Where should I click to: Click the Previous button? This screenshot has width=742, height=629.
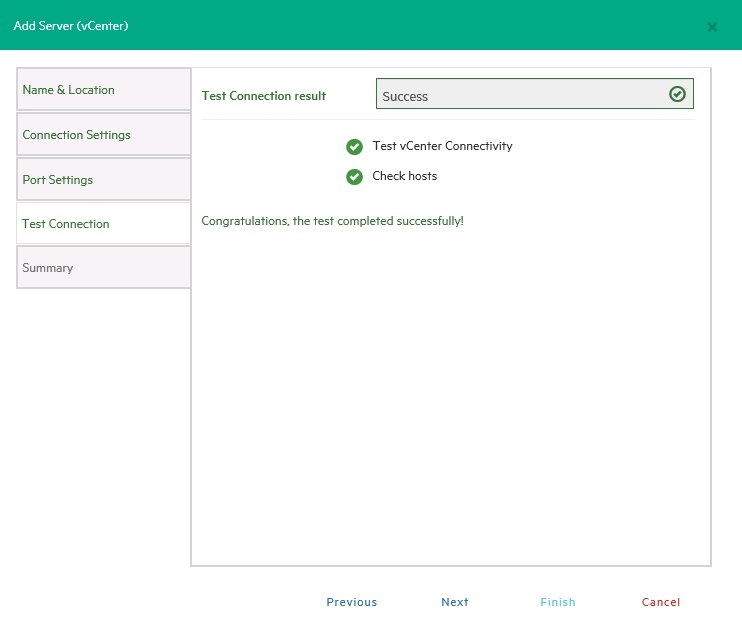click(352, 602)
